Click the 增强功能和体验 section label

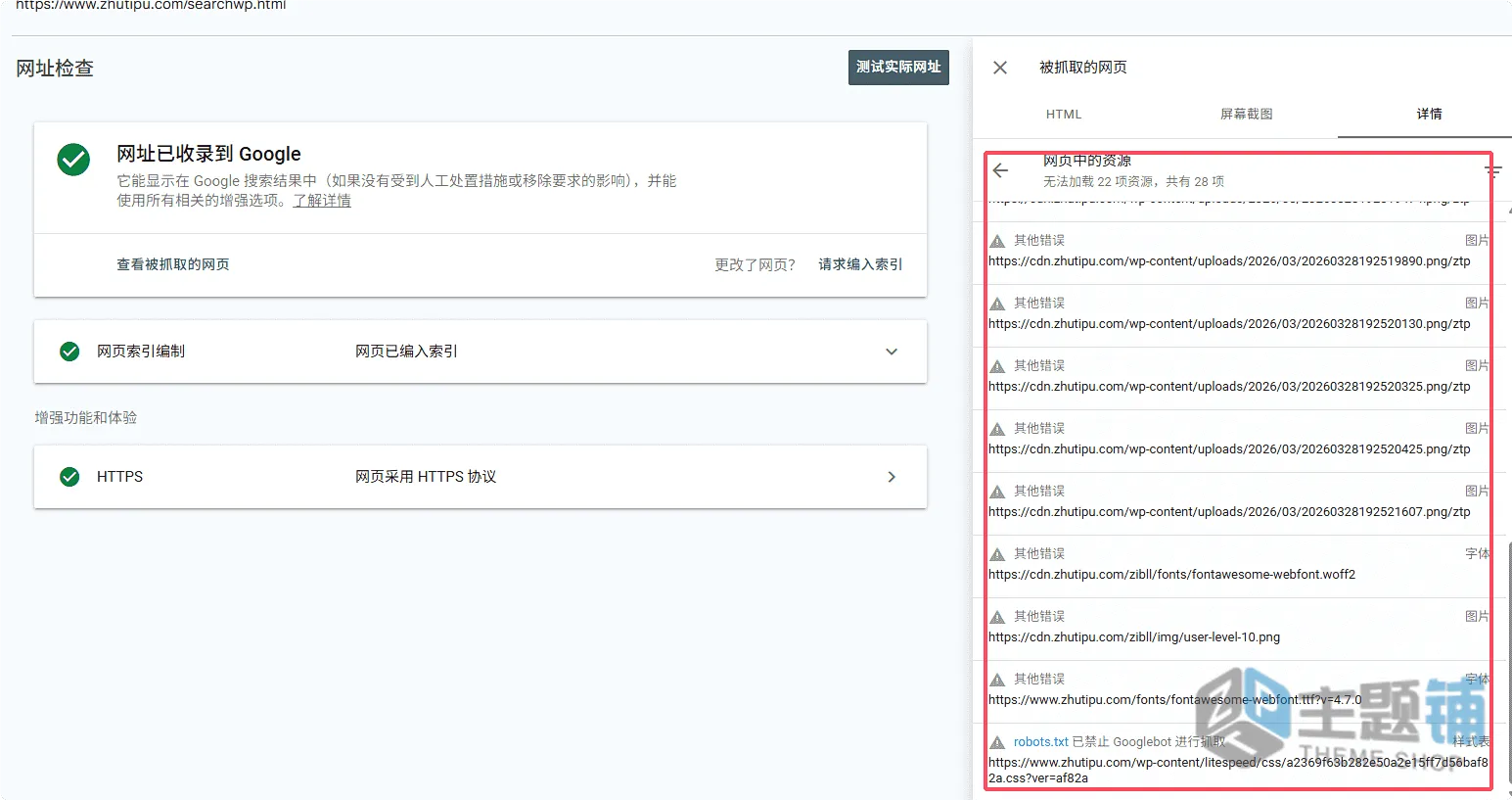(x=86, y=418)
